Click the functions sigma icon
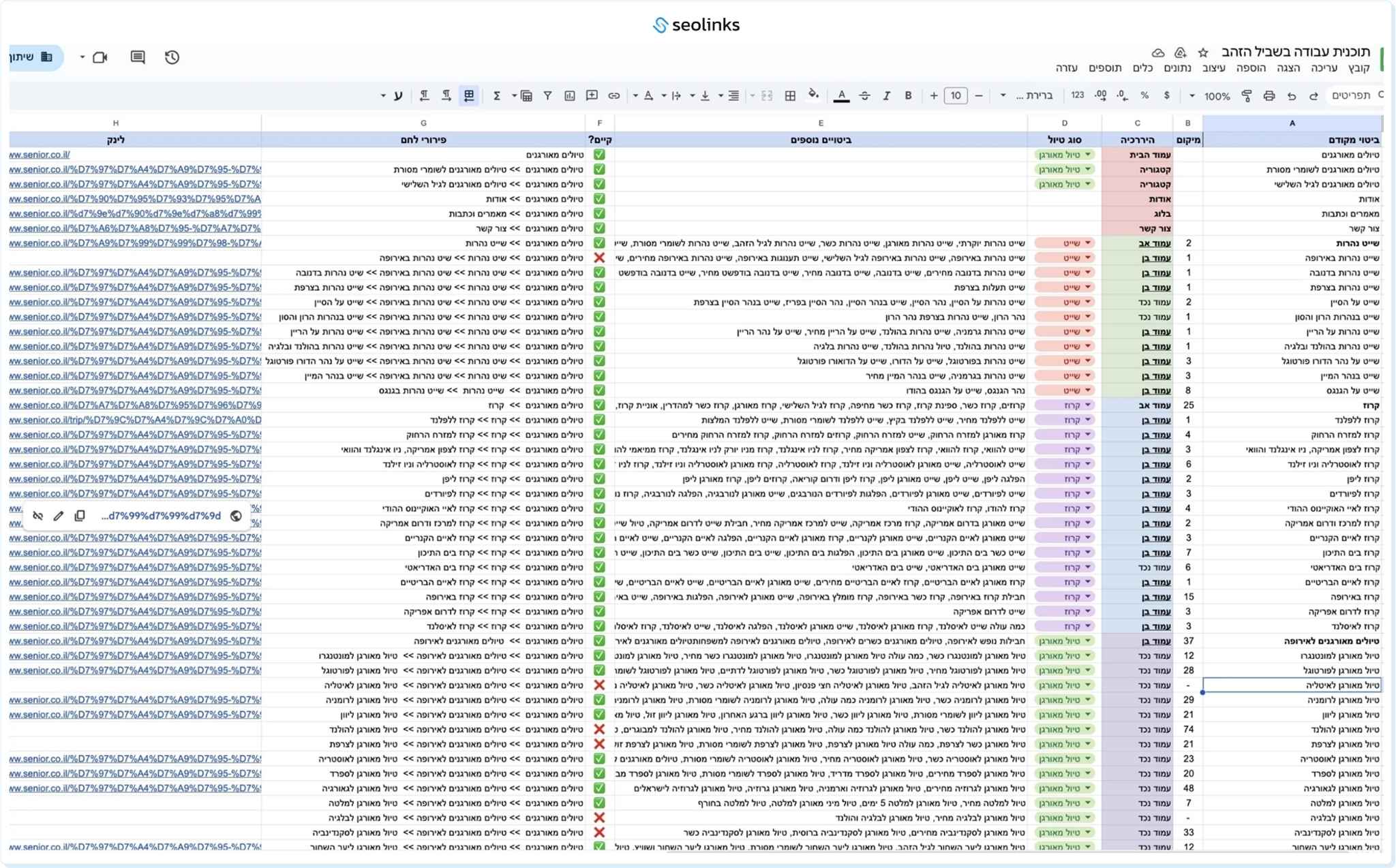 [497, 96]
